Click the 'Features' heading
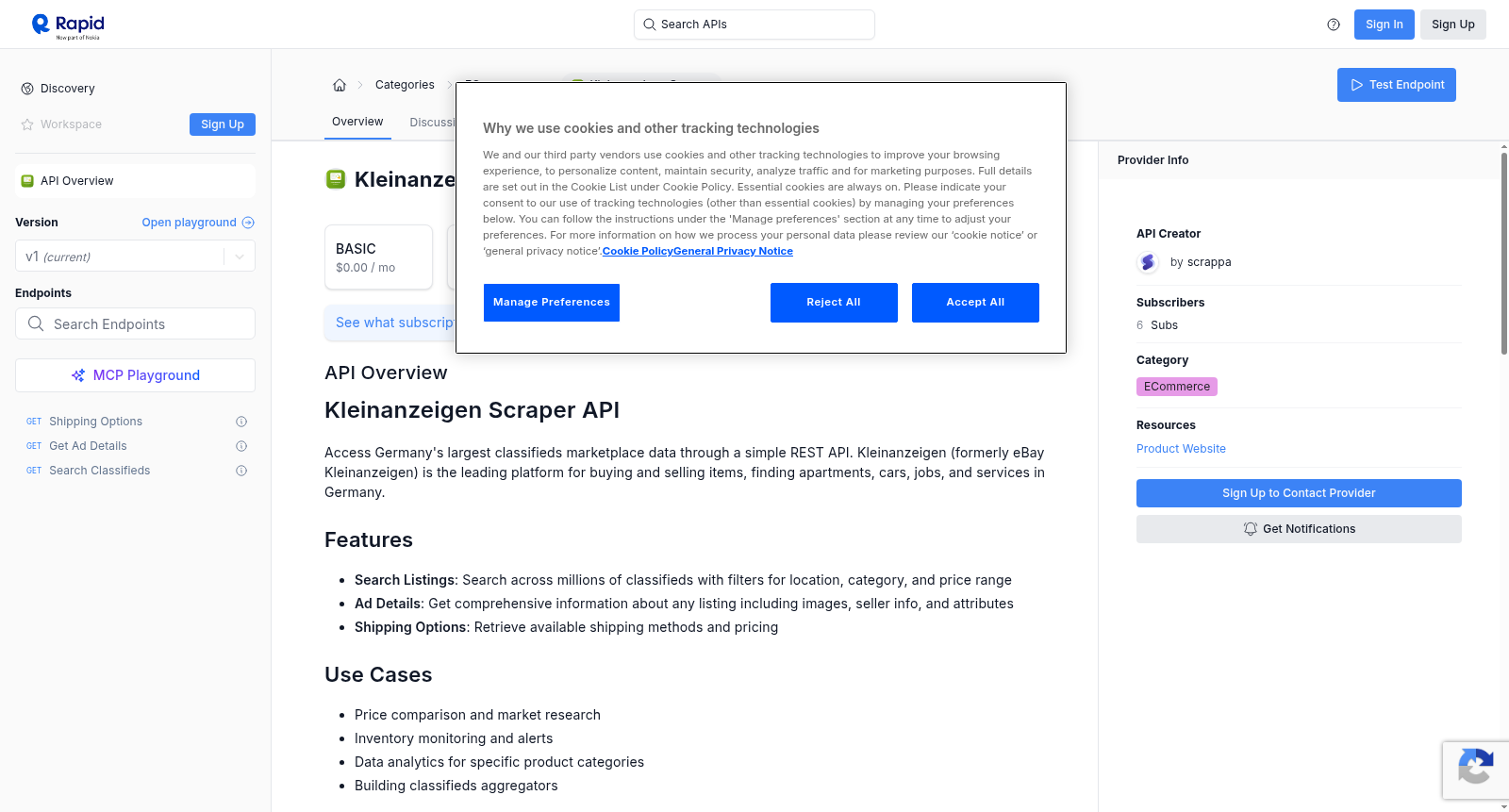The height and width of the screenshot is (812, 1509). click(x=369, y=539)
